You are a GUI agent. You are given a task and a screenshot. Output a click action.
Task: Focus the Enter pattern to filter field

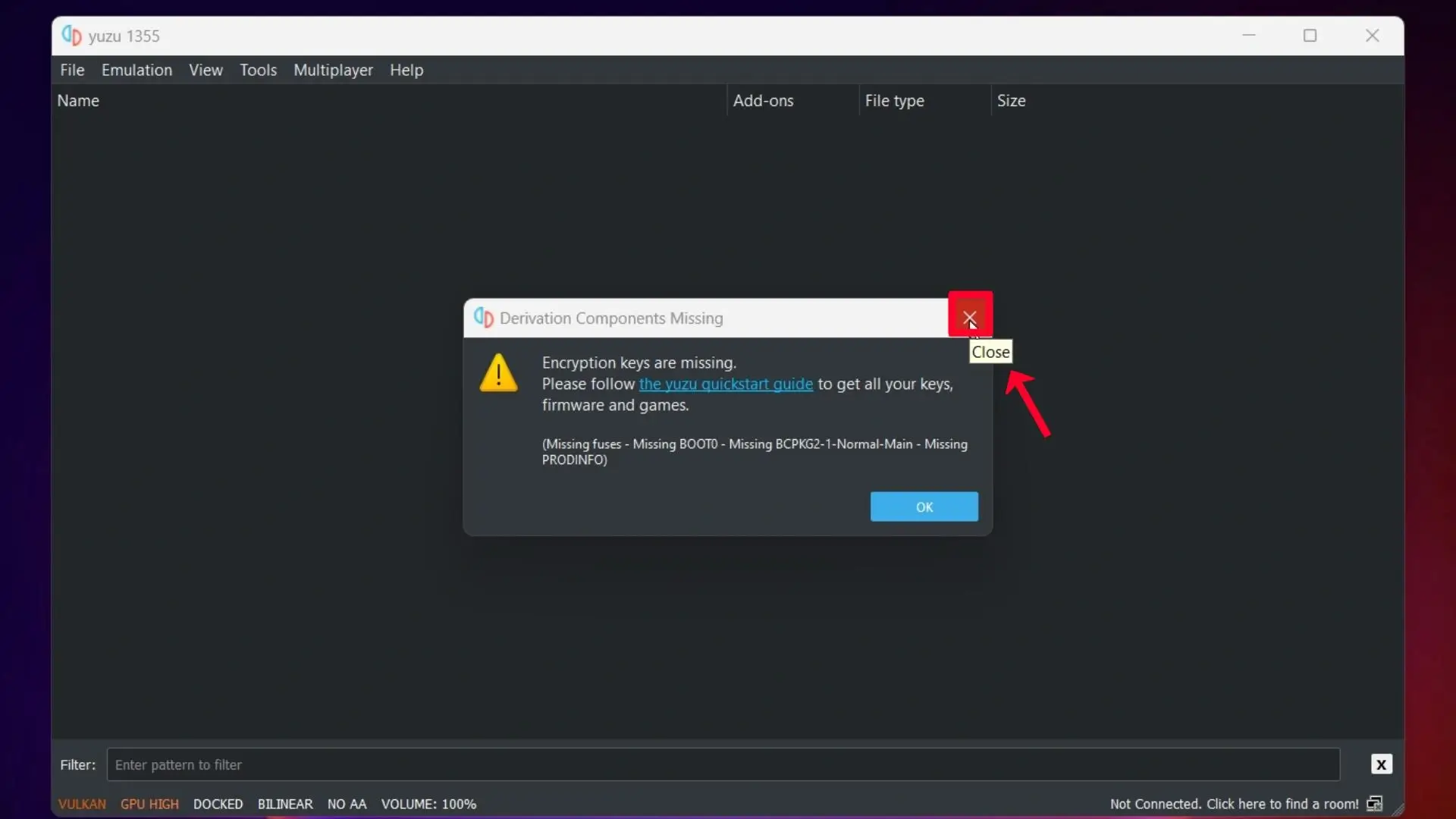[x=723, y=764]
